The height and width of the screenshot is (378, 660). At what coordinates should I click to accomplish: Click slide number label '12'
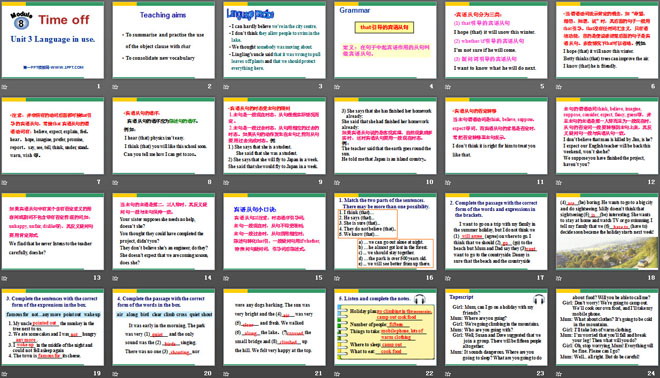[x=651, y=182]
